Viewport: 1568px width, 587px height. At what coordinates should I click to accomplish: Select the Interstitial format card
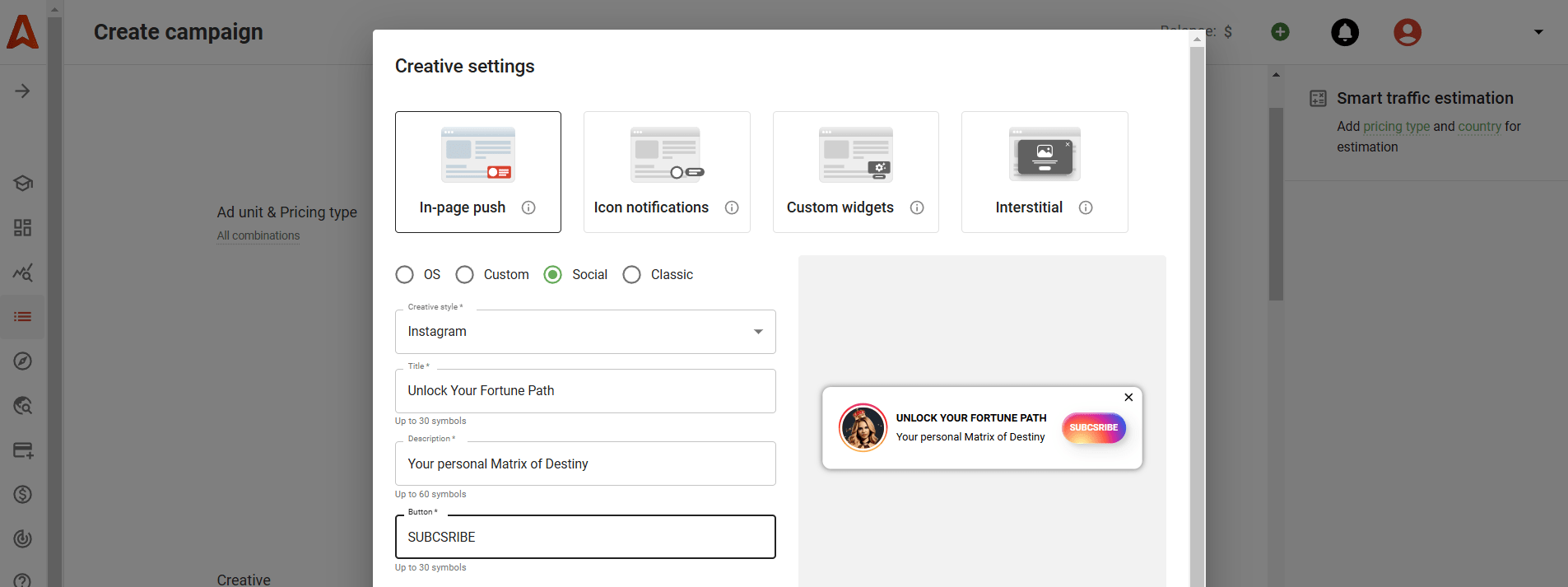coord(1045,172)
